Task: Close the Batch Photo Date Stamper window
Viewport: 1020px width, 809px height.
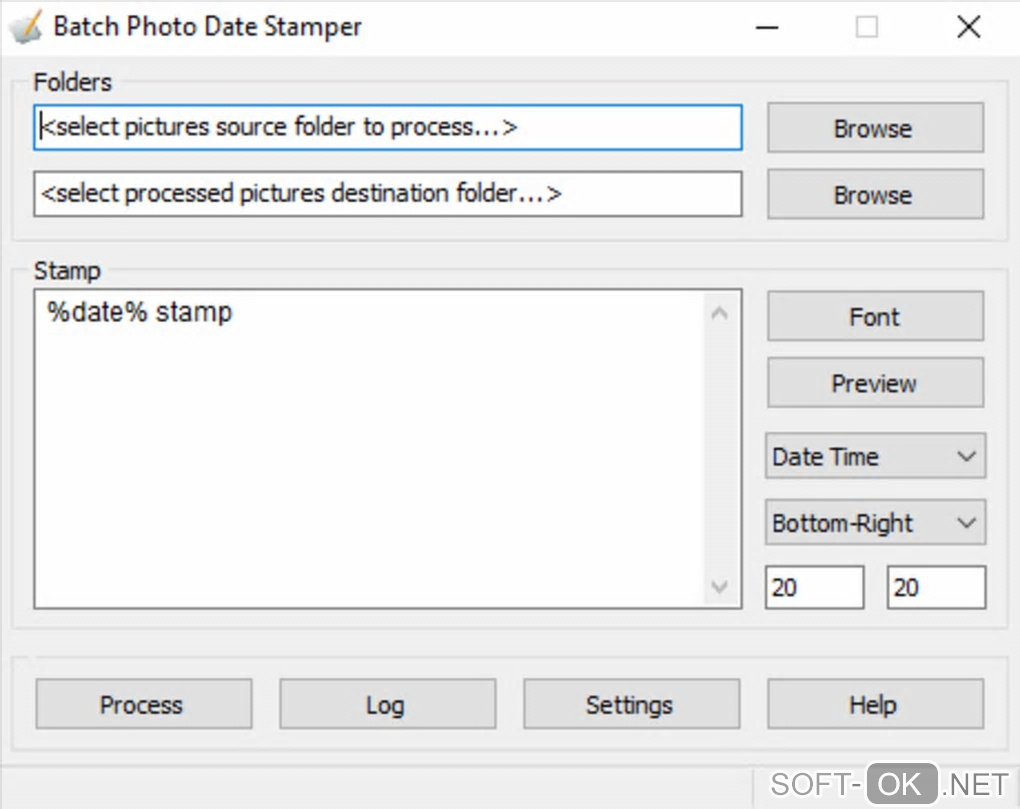Action: 968,28
